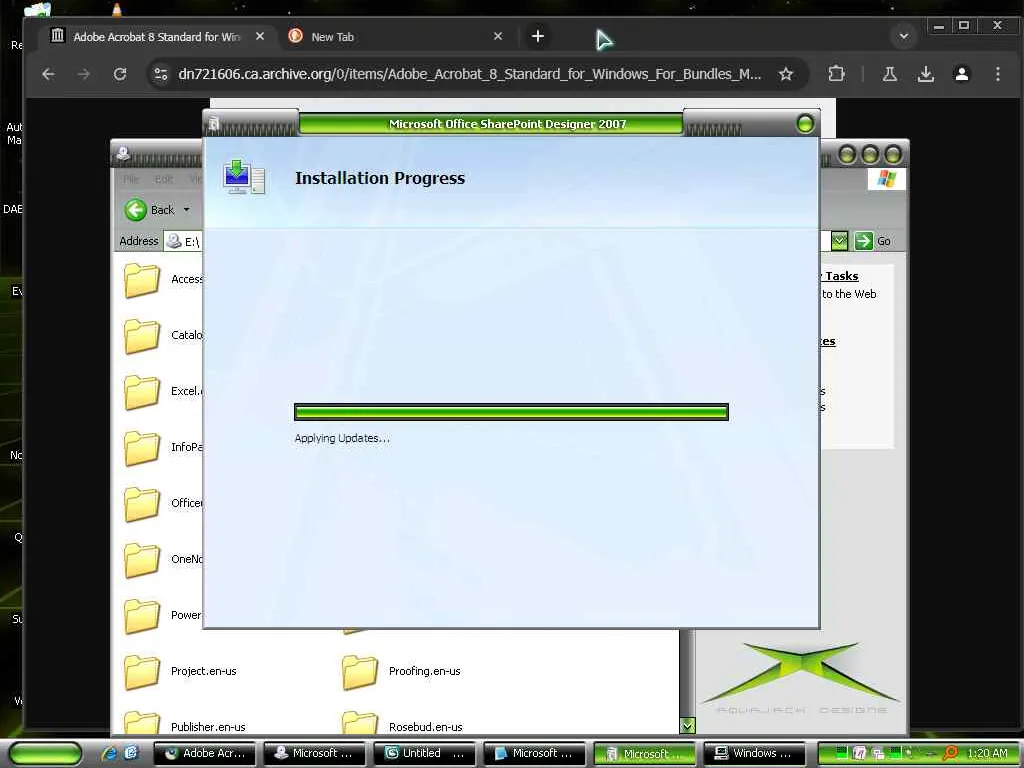Select the Excel folder icon
Viewport: 1024px width, 768px height.
142,392
